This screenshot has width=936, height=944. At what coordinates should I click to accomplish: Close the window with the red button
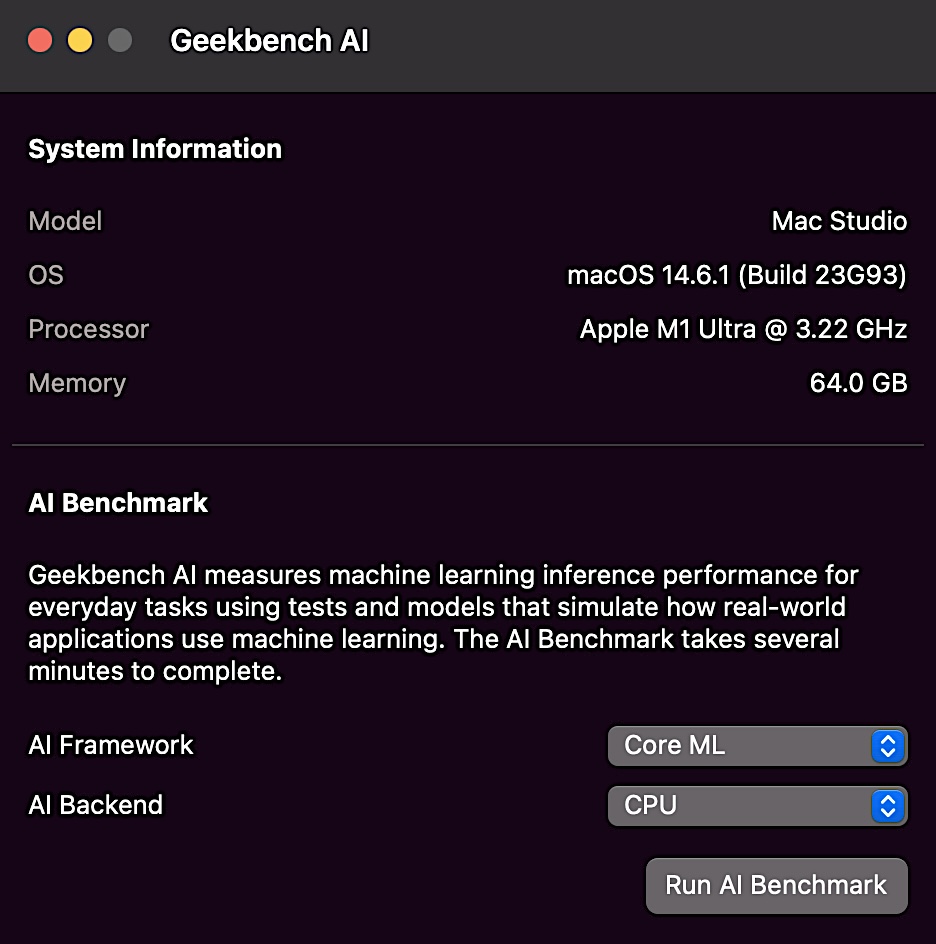[40, 40]
